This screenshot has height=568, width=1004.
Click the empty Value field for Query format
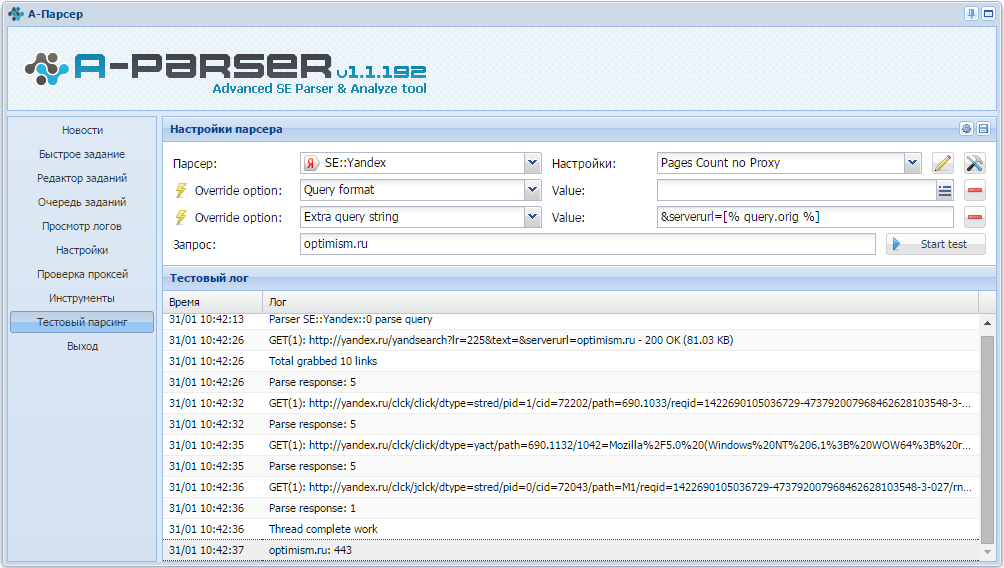point(797,190)
